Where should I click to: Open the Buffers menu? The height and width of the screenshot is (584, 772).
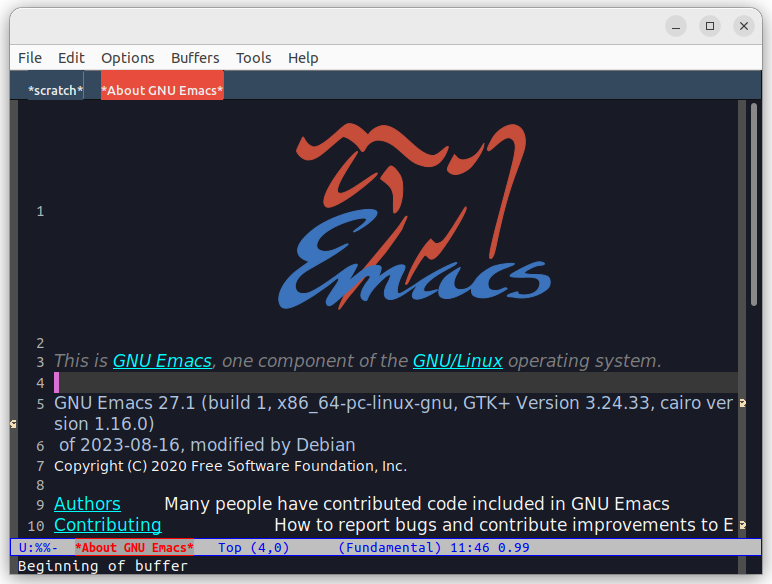point(195,58)
